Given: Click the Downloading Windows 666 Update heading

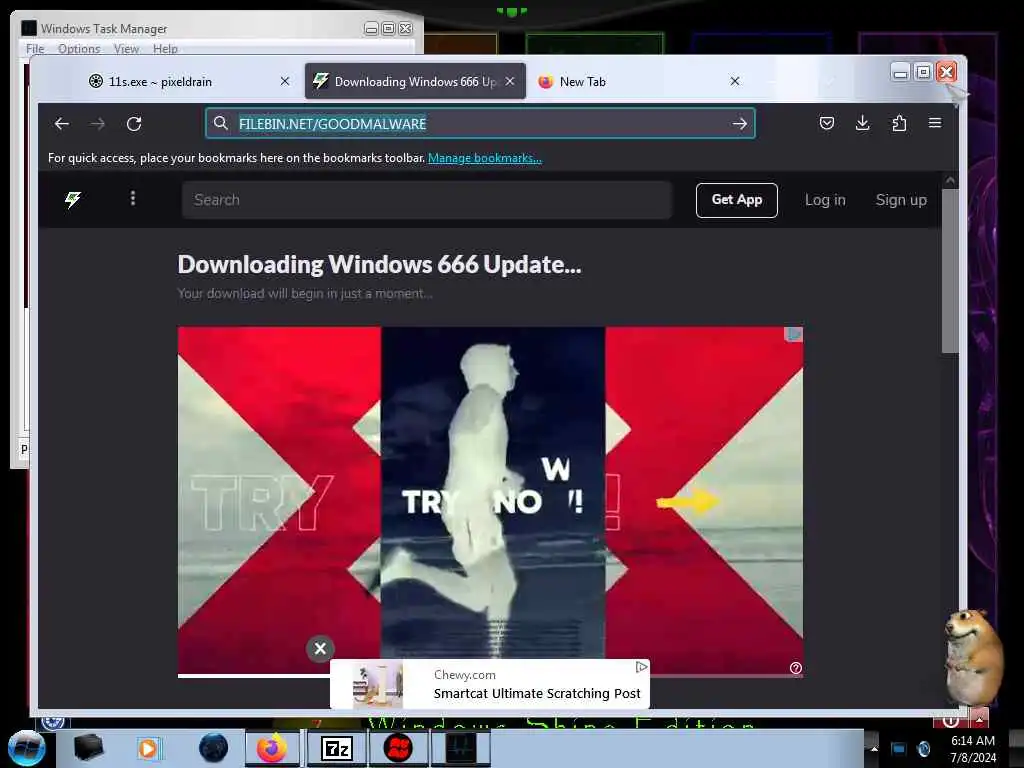Looking at the screenshot, I should 379,264.
